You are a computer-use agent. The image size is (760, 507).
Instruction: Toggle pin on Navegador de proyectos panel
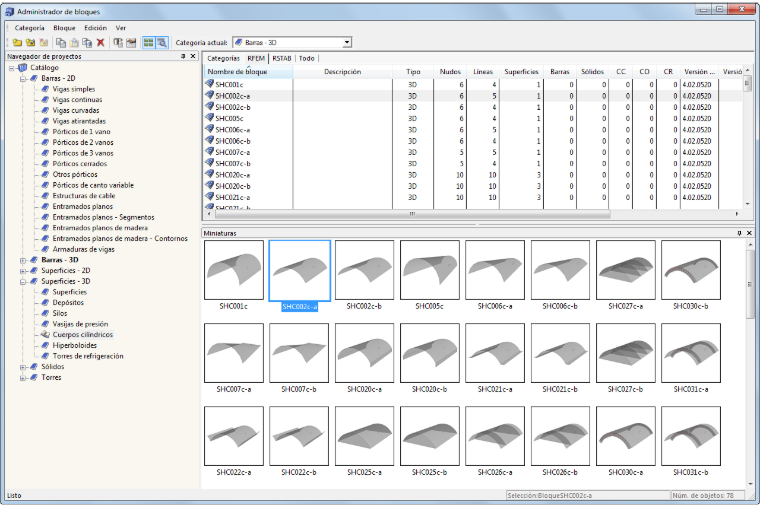pos(183,56)
